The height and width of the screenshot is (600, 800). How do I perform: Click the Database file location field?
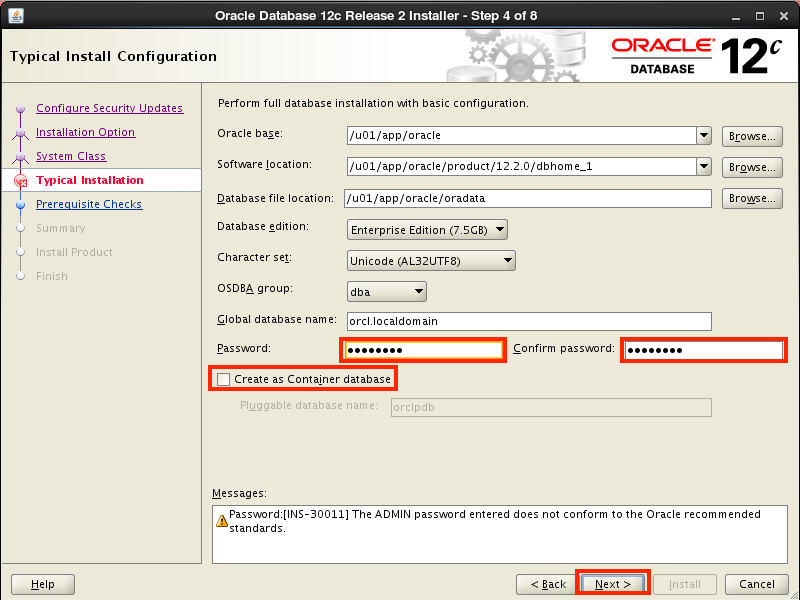point(528,198)
